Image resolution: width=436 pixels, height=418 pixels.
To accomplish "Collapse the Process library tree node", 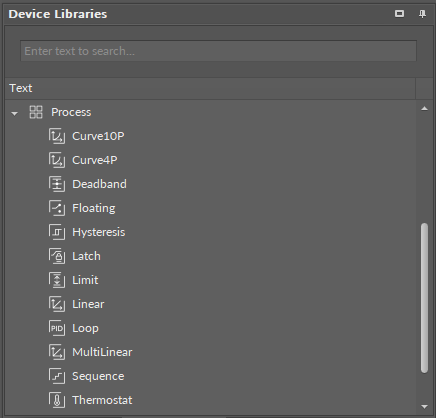I will [x=14, y=114].
